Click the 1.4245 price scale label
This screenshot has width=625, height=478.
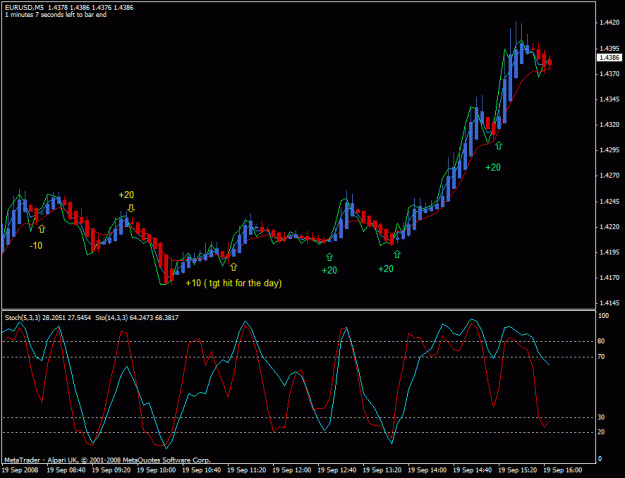click(610, 201)
